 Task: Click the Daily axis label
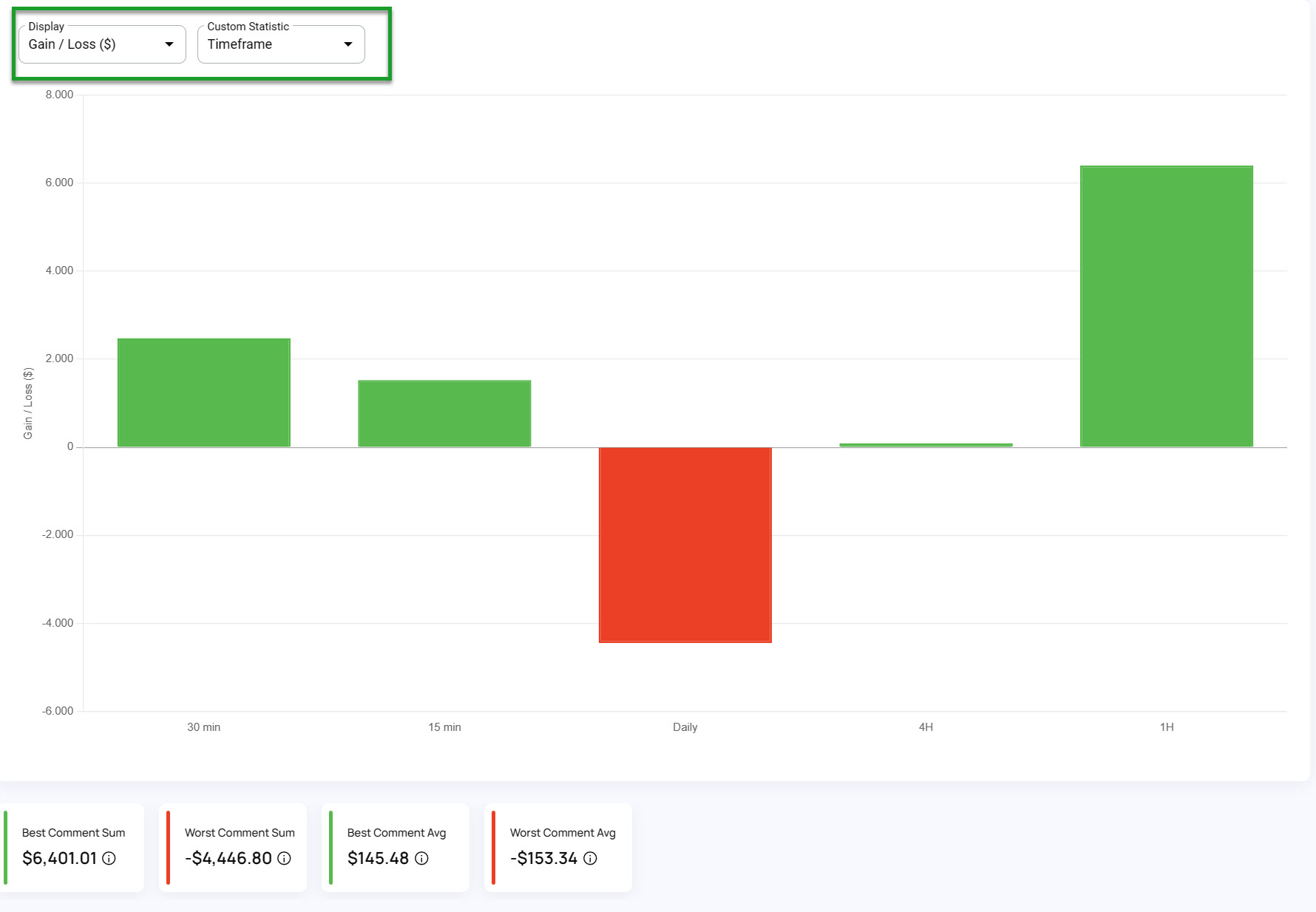click(685, 727)
